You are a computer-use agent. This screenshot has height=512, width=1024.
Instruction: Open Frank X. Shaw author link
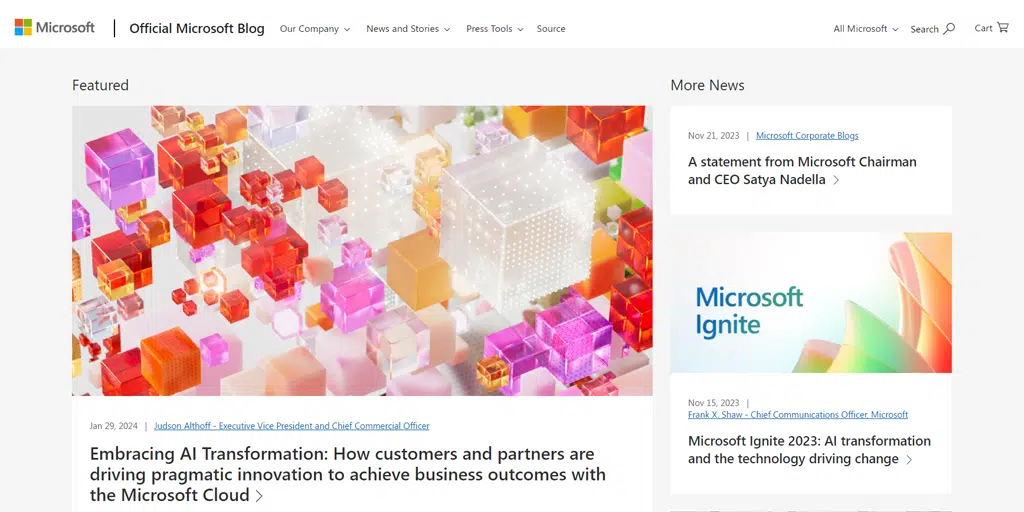tap(798, 415)
